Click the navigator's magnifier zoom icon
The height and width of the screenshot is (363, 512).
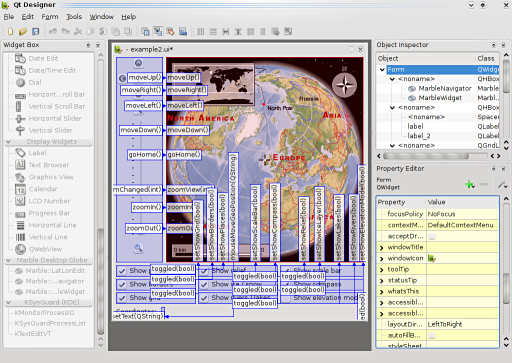click(x=138, y=248)
